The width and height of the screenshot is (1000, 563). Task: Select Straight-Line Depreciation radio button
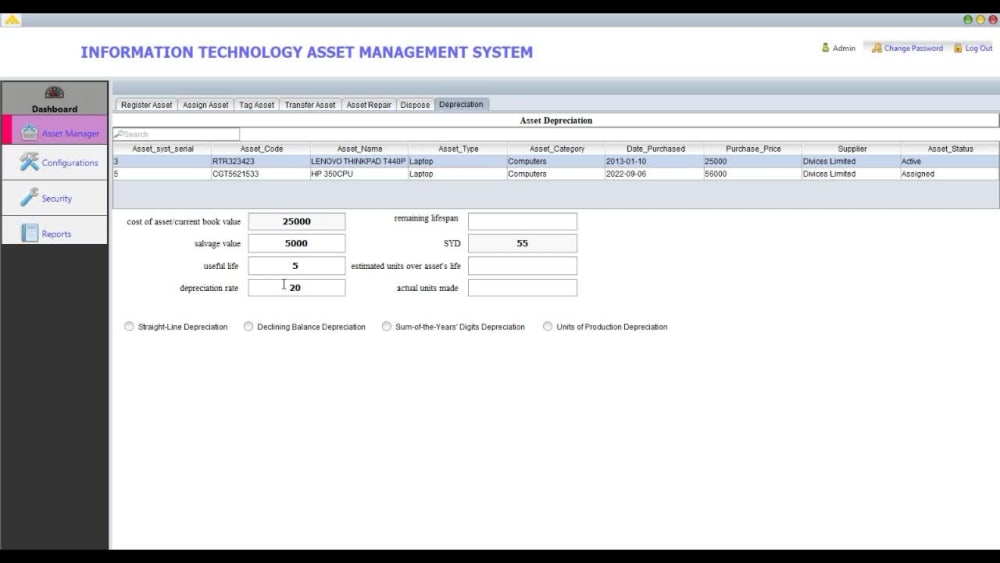coord(129,326)
